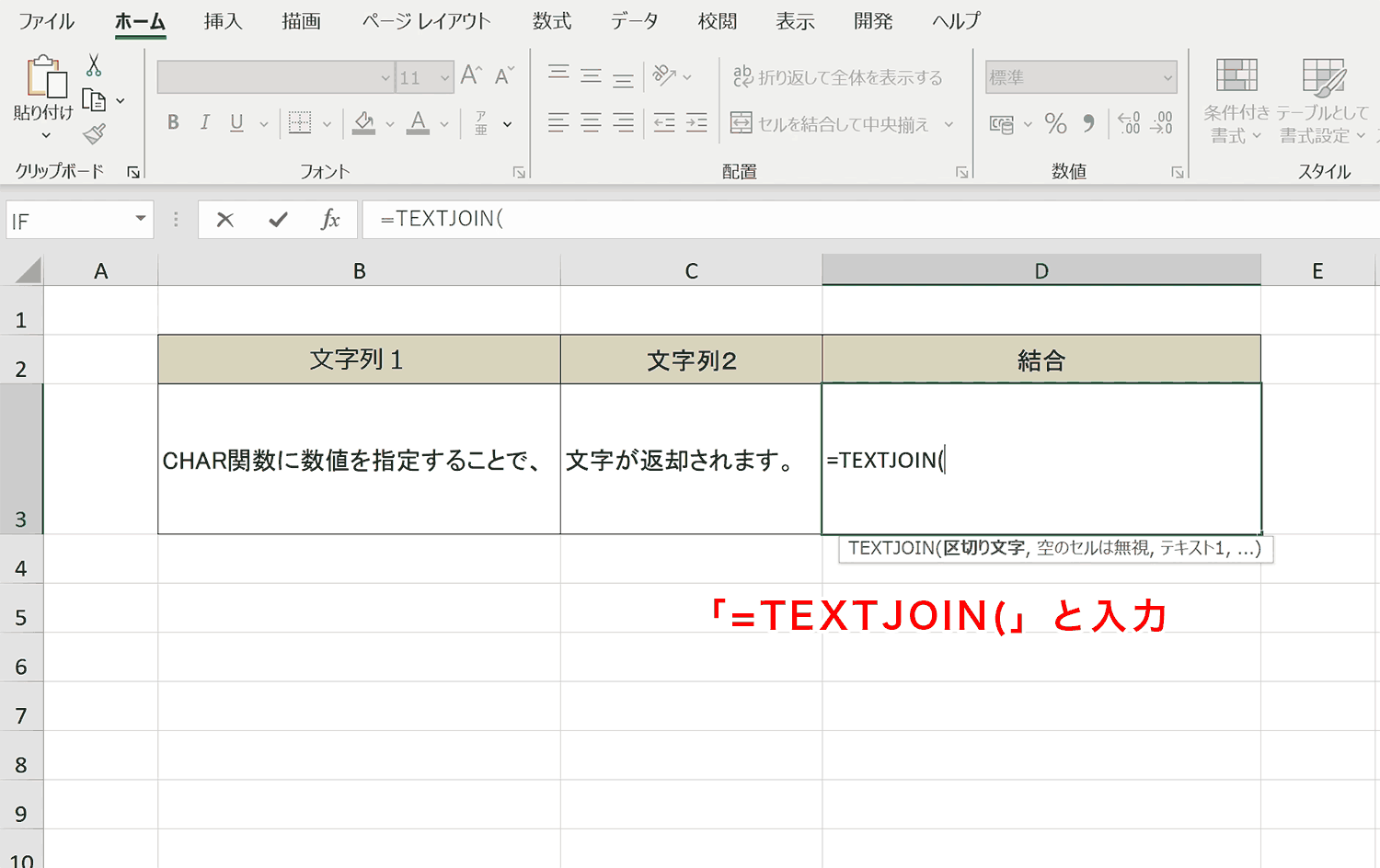Open テーブルとして書式設定 table formatting
Viewport: 1380px width, 868px height.
click(1323, 101)
